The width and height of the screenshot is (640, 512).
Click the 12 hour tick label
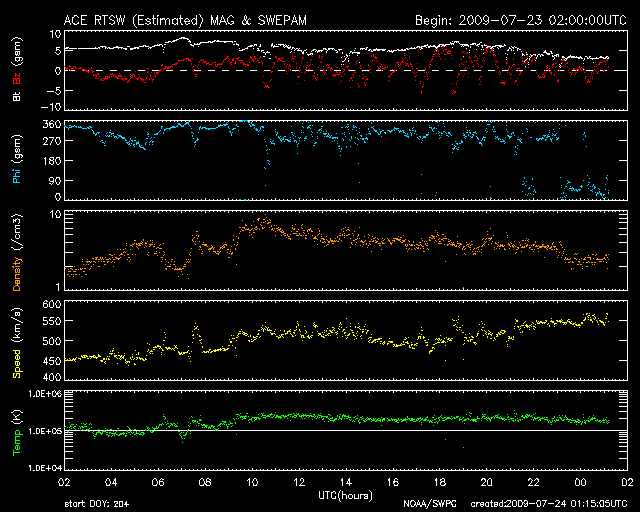[x=298, y=482]
